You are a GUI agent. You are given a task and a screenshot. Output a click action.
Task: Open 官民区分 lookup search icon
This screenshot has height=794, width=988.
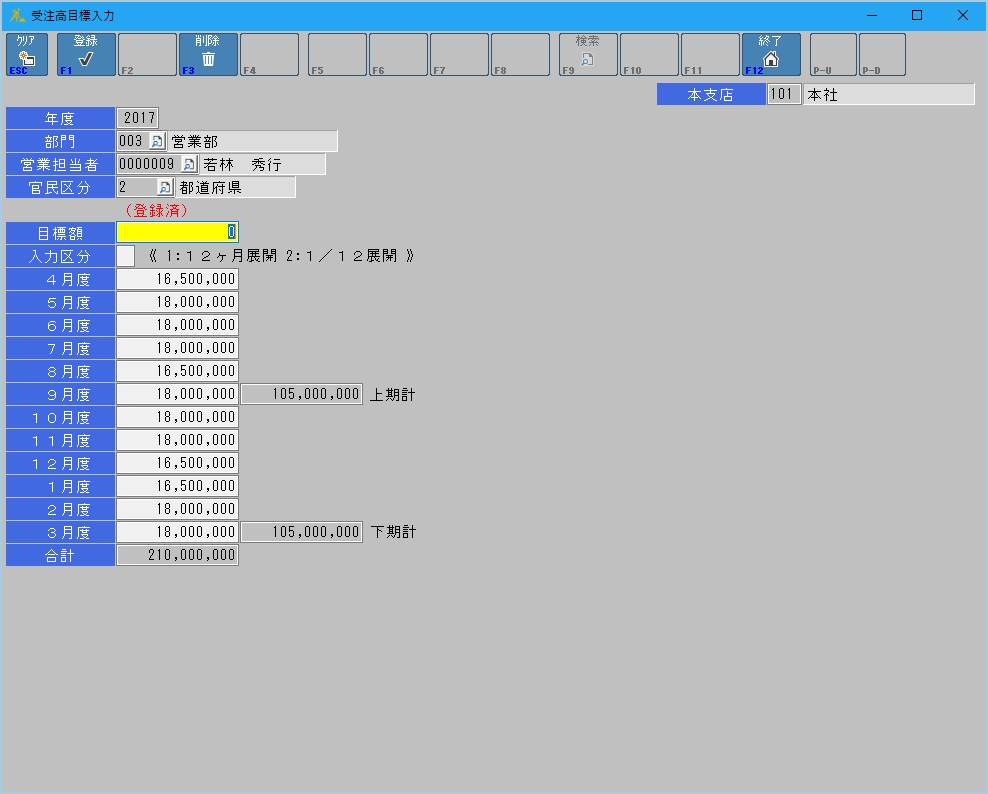click(x=165, y=188)
